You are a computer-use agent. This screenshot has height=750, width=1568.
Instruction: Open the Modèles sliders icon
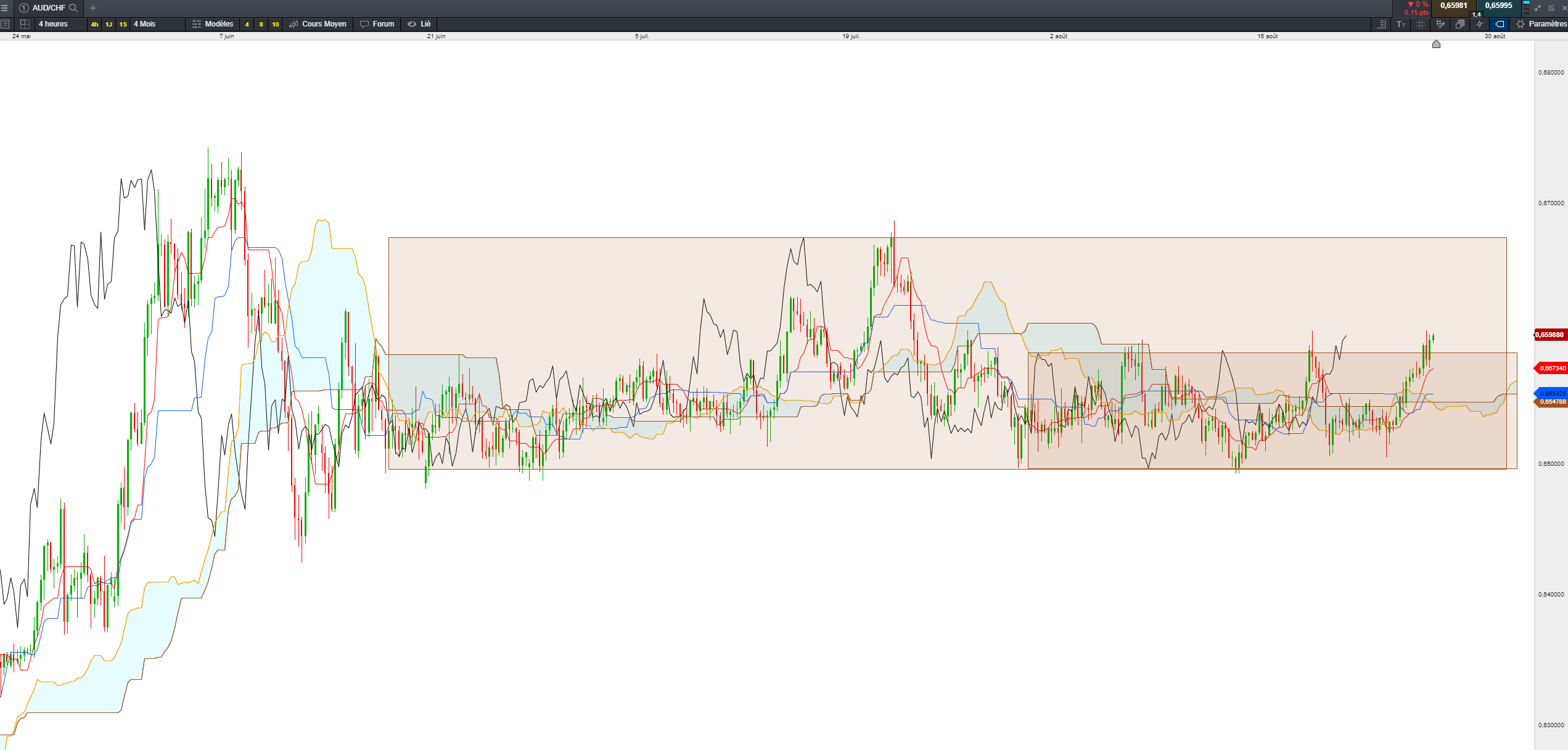point(197,24)
